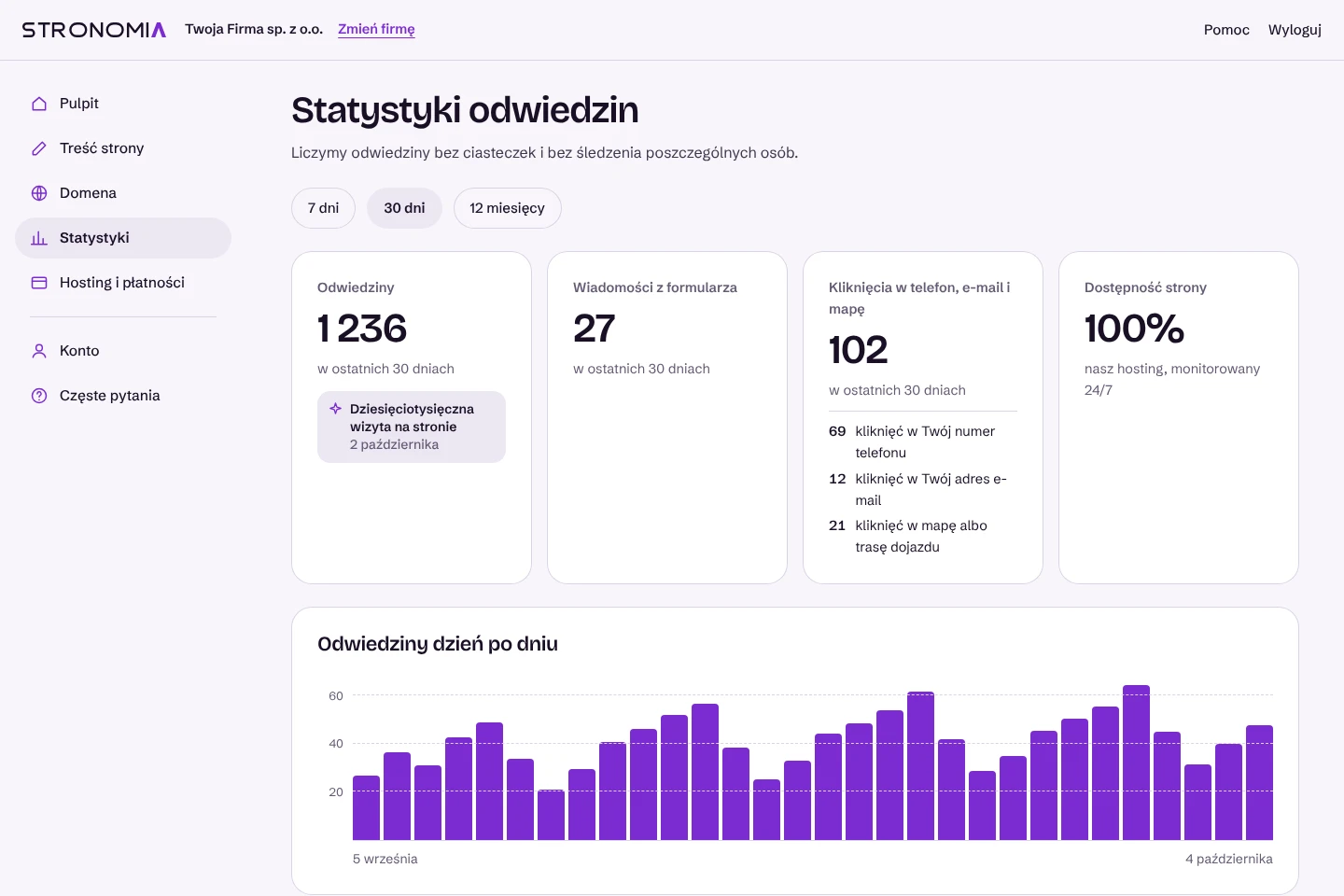This screenshot has height=896, width=1344.
Task: Go to Treść strony section
Action: pos(123,148)
